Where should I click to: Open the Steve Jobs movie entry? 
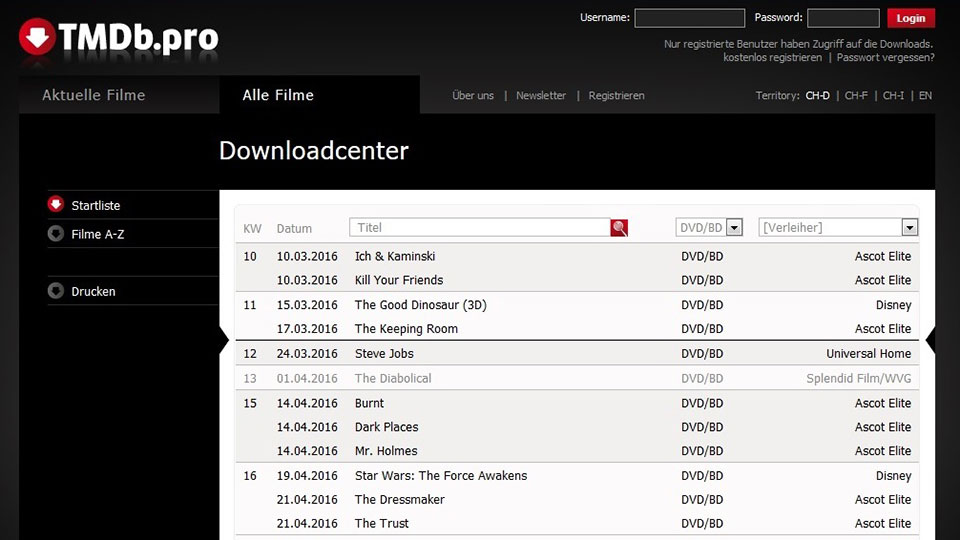384,353
